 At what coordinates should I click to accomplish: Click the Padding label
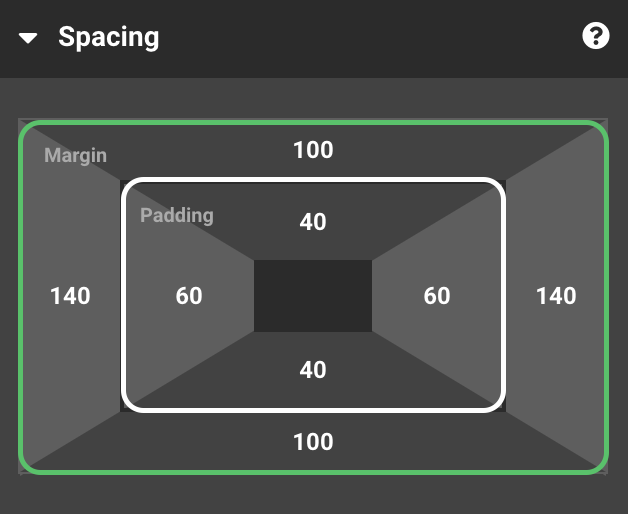point(177,215)
